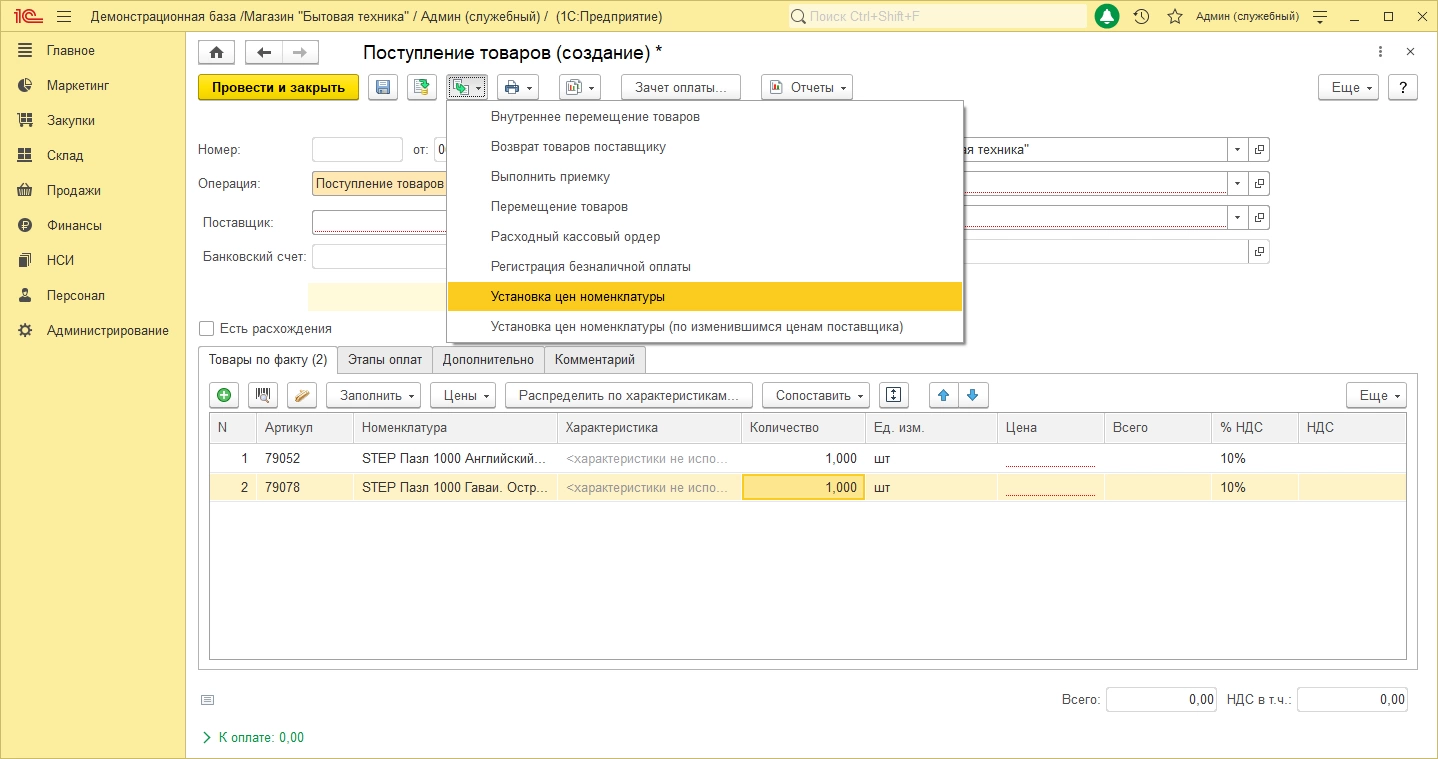Select 'Установка цен номенклатуры' menu item
1438x759 pixels.
pos(578,297)
